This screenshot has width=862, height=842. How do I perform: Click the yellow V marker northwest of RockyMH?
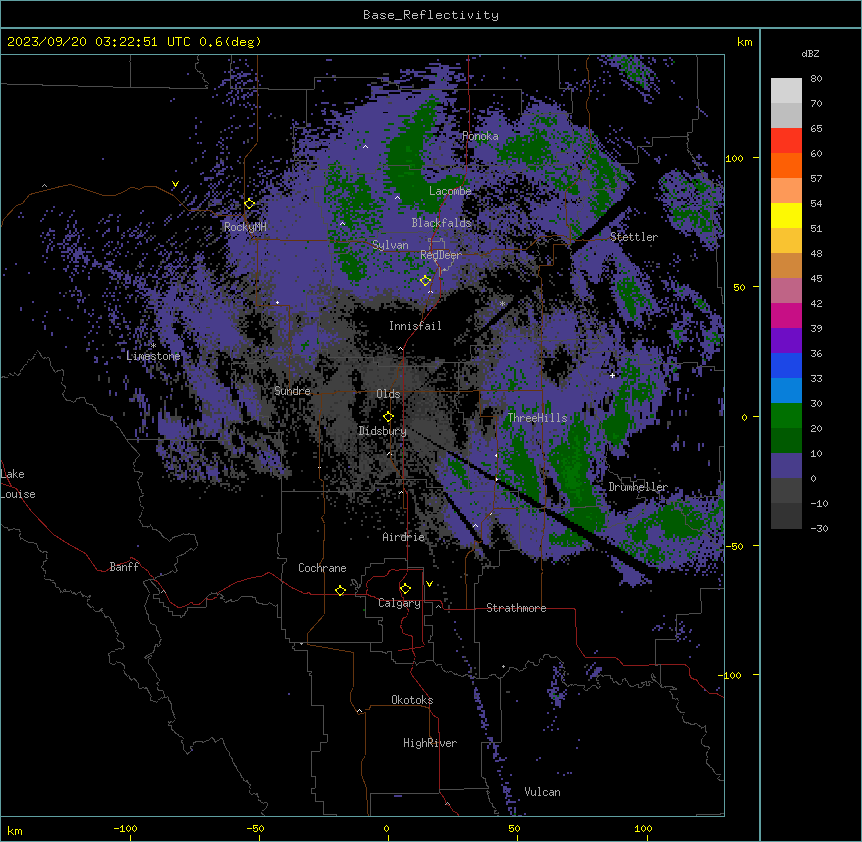[175, 184]
